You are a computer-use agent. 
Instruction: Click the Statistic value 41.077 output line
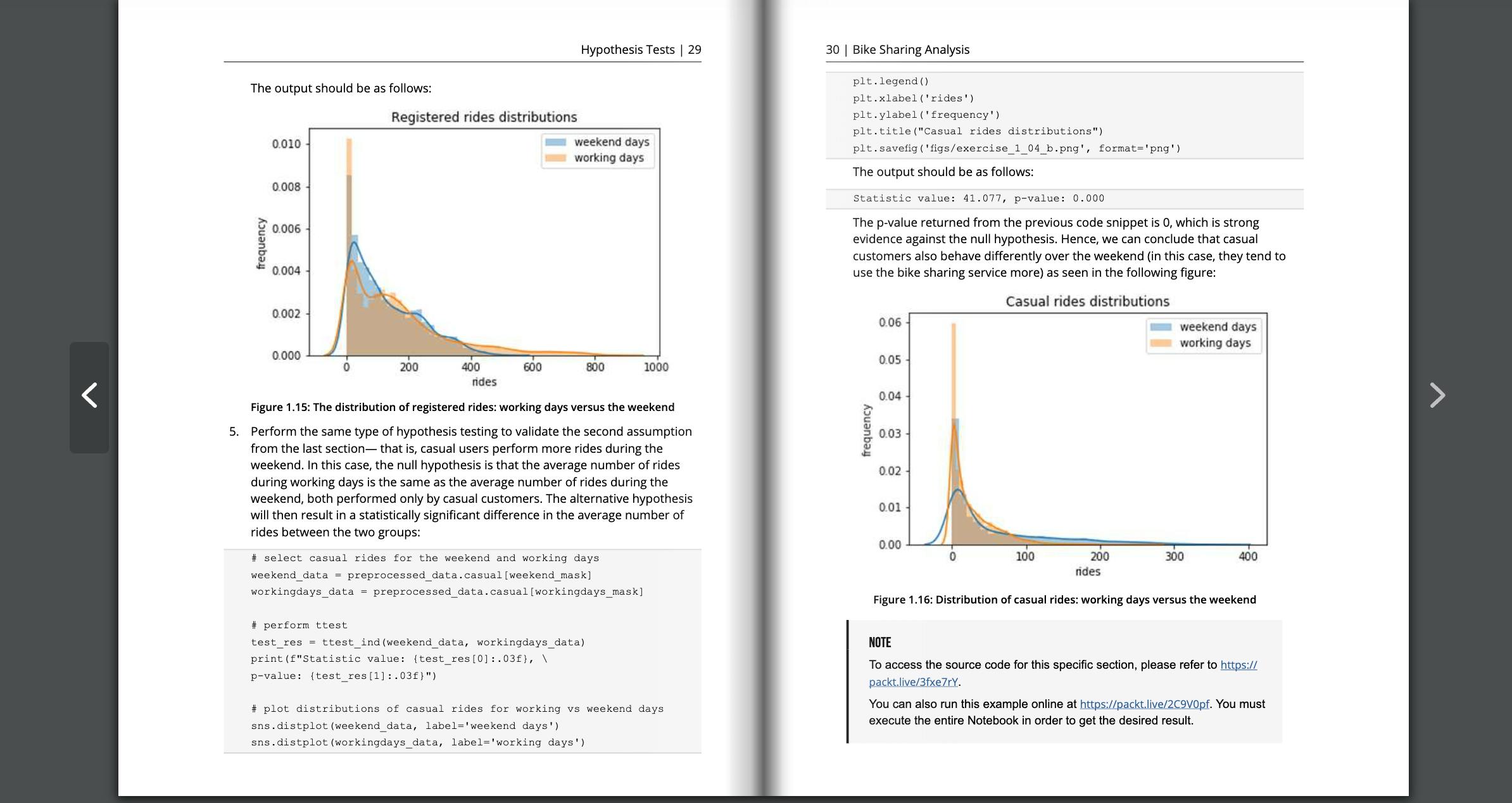[978, 199]
